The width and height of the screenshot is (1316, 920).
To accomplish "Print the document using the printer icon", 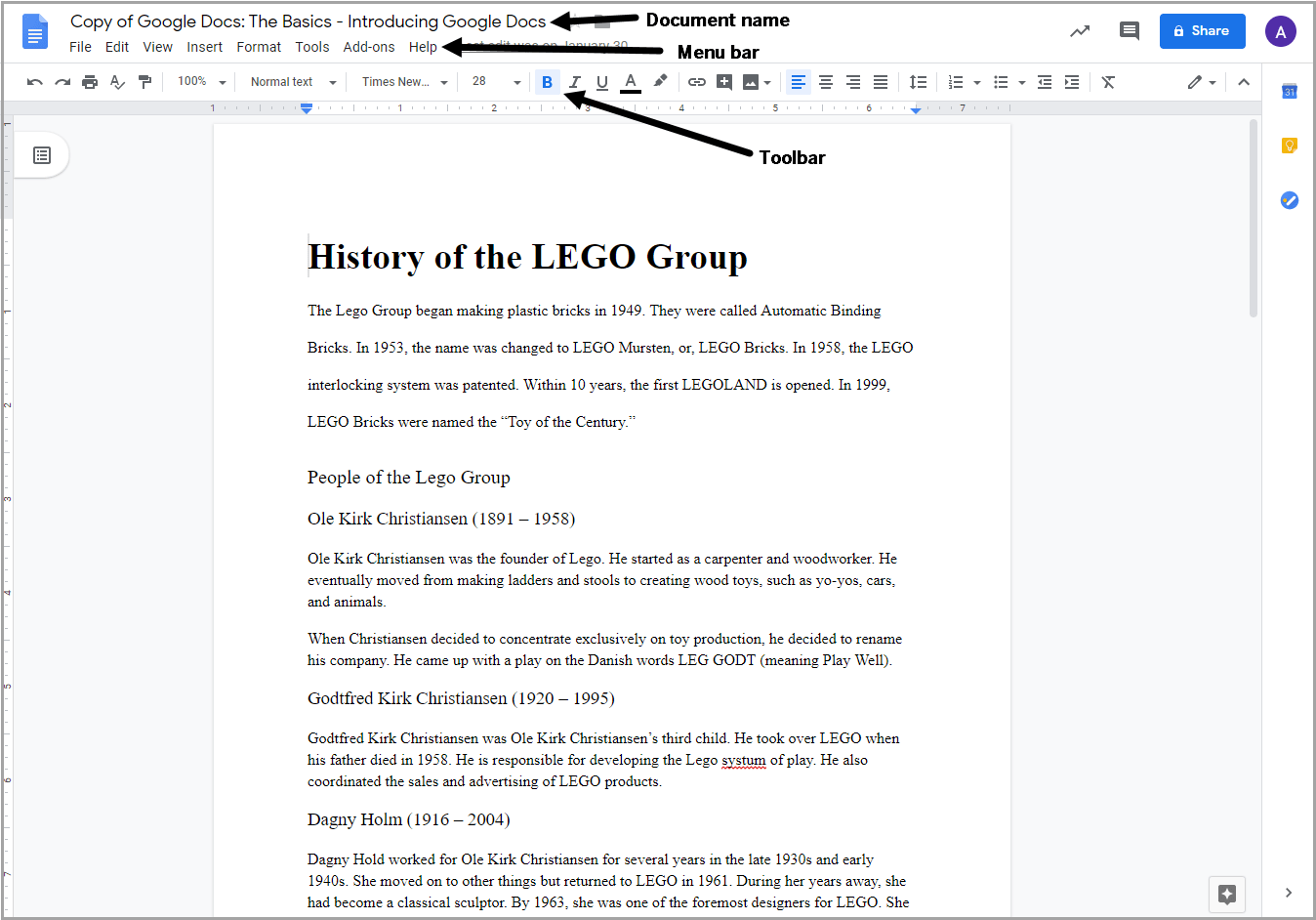I will [x=90, y=82].
